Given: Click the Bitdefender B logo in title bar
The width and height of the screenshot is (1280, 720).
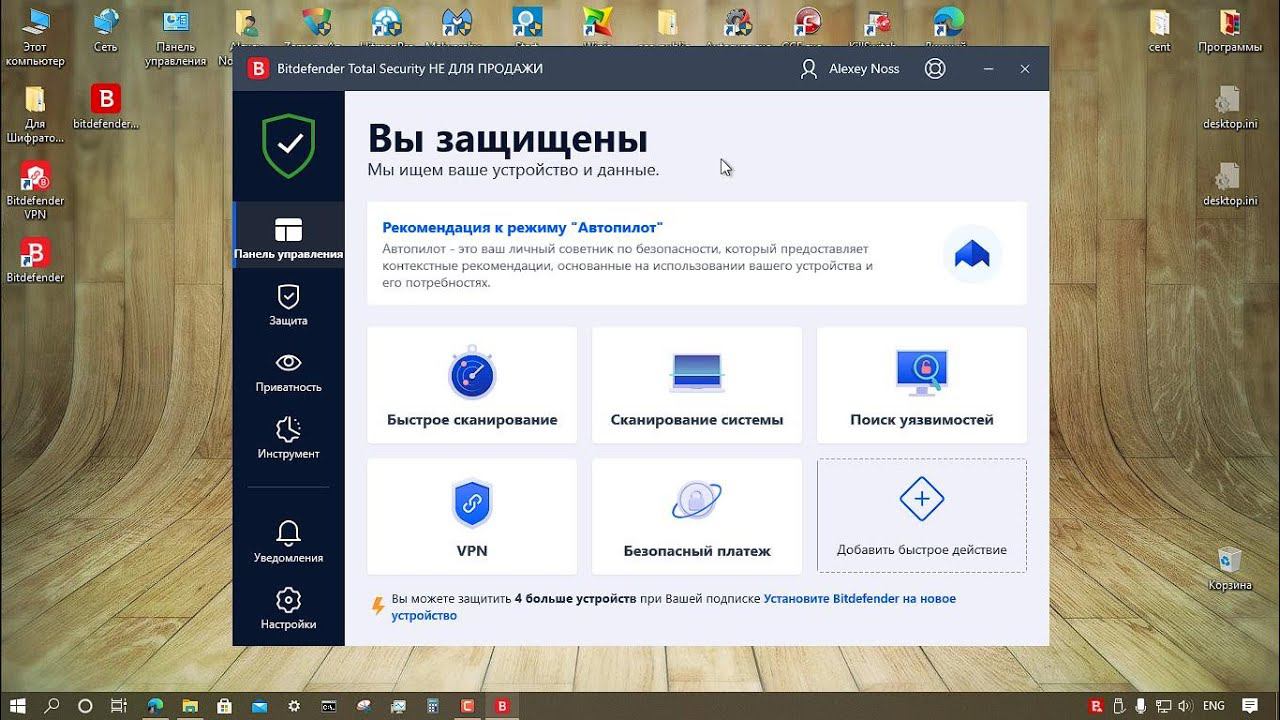Looking at the screenshot, I should click(259, 69).
